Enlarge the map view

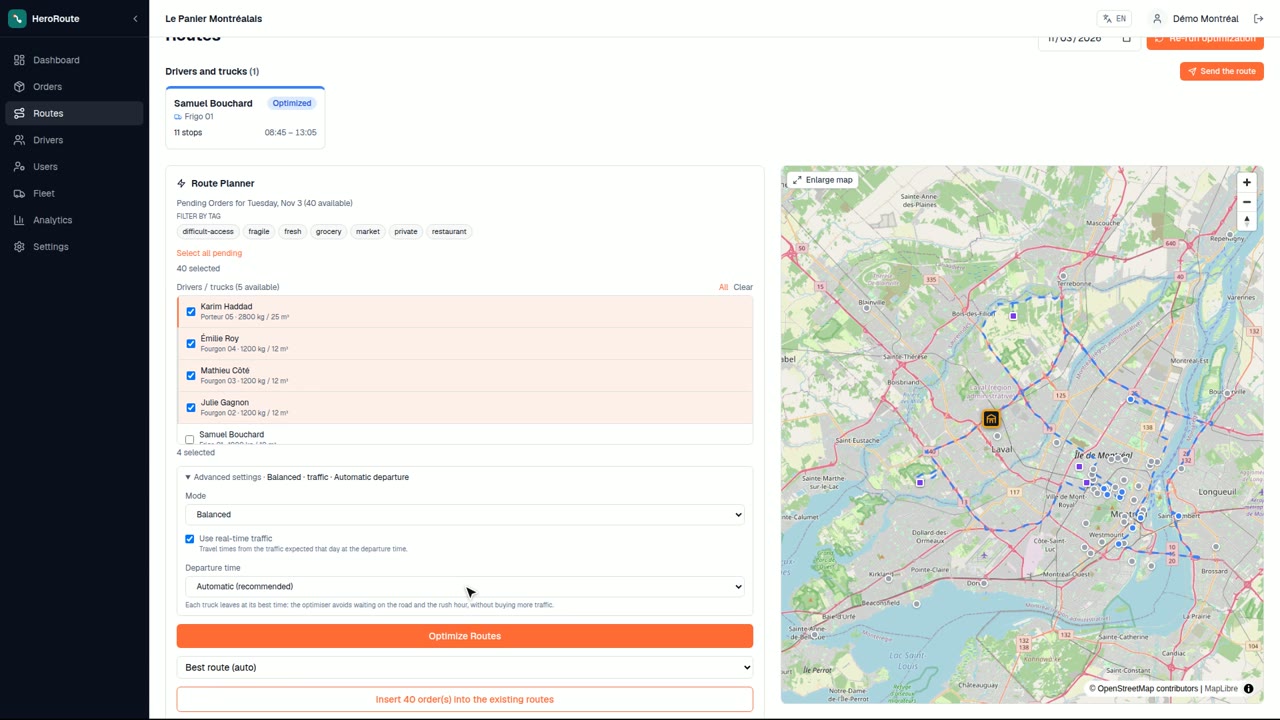(823, 180)
